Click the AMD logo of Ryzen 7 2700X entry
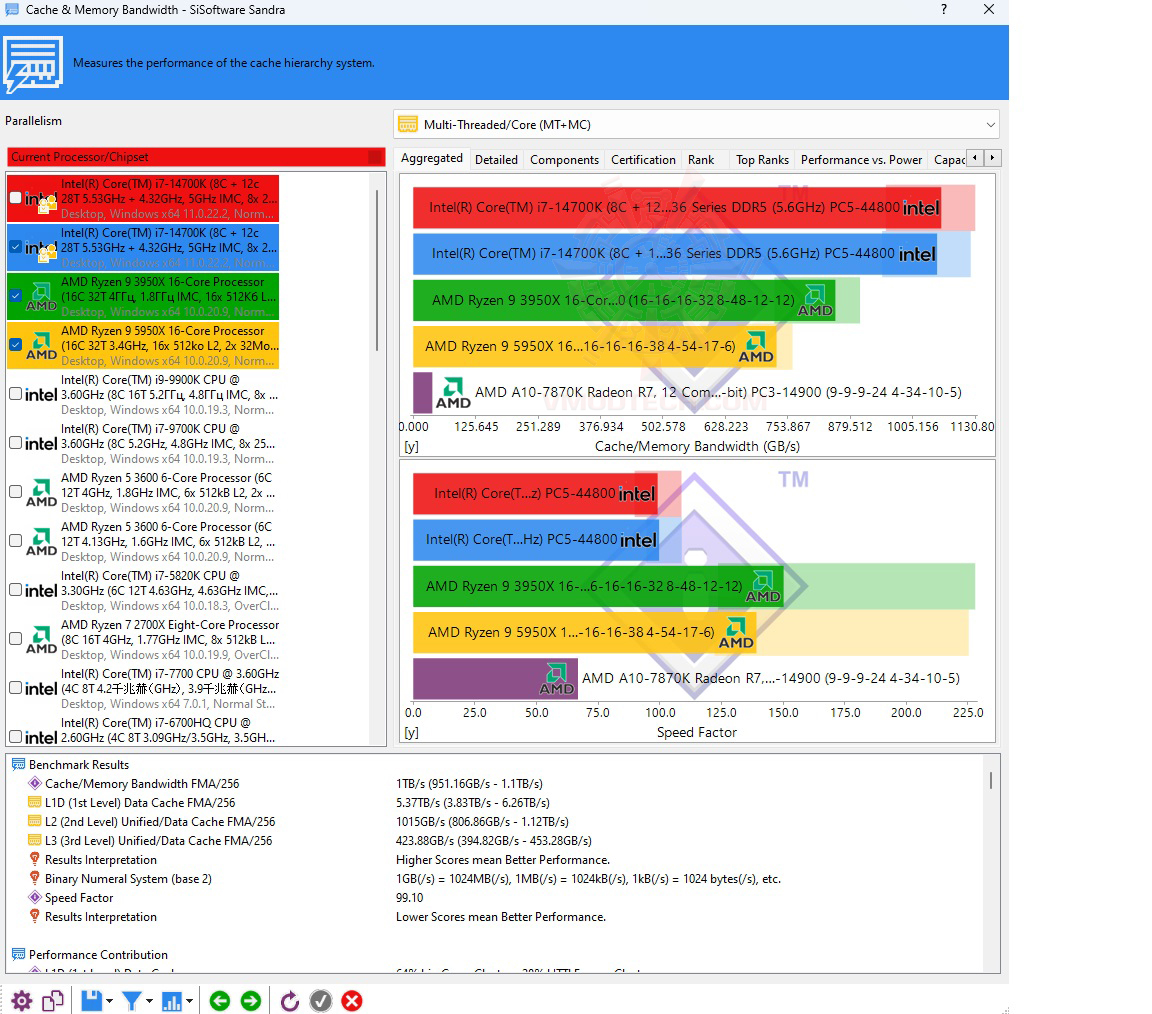Screen dimensions: 1152x1014 42,639
